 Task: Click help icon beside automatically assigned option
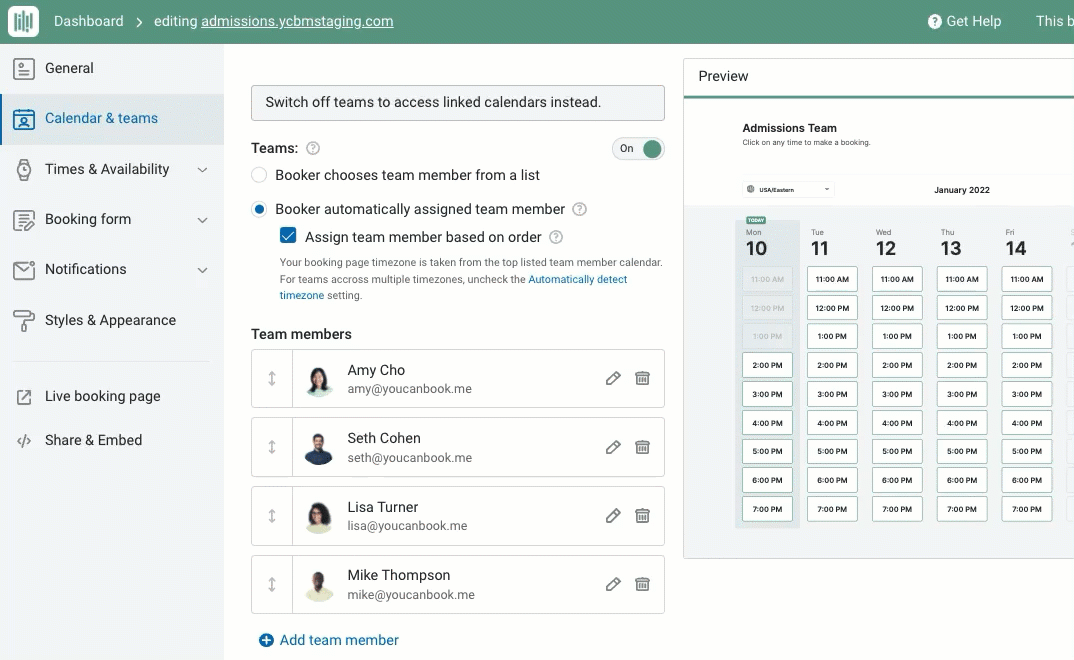[579, 210]
